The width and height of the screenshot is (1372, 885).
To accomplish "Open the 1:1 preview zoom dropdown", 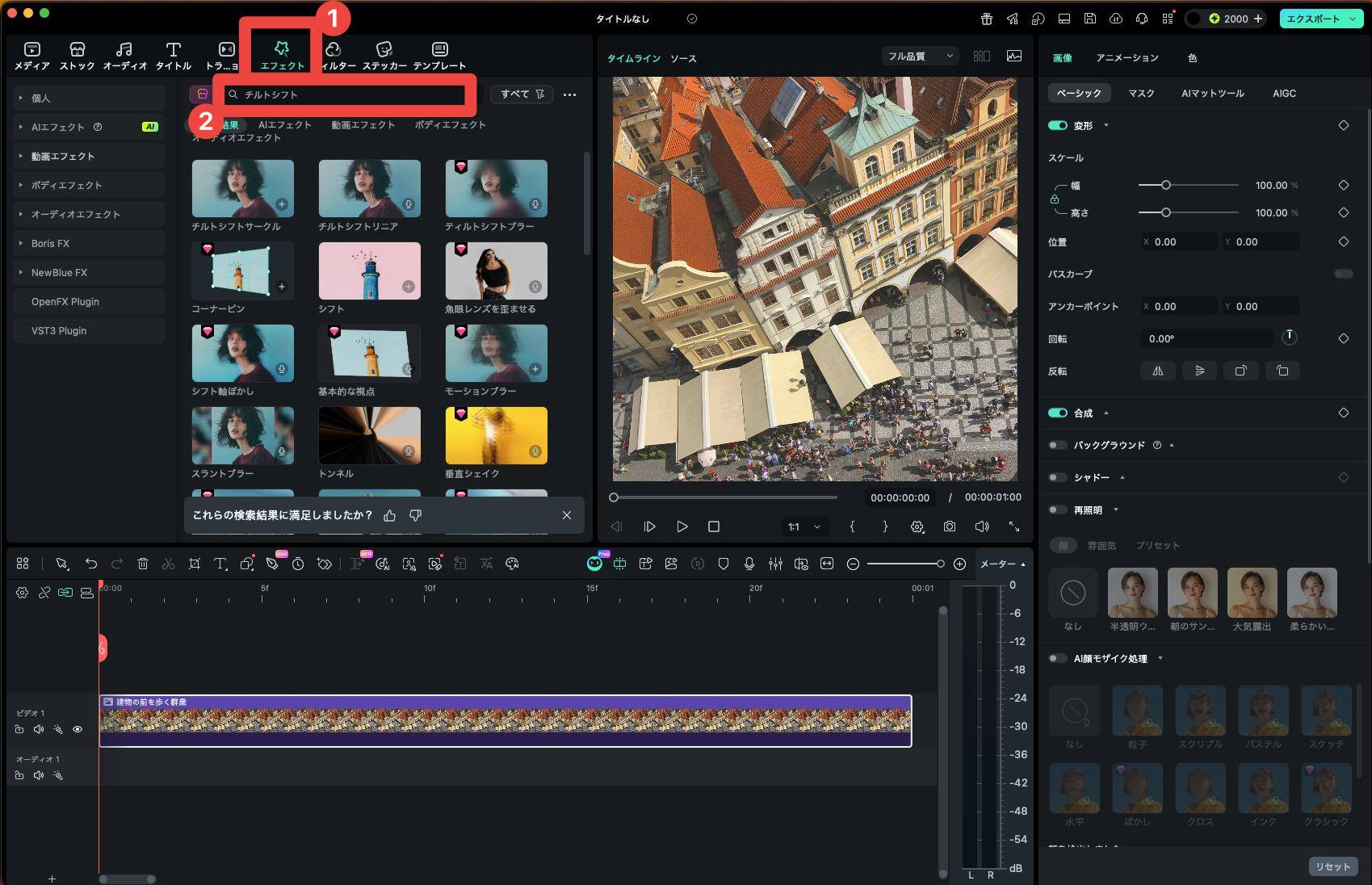I will point(804,526).
